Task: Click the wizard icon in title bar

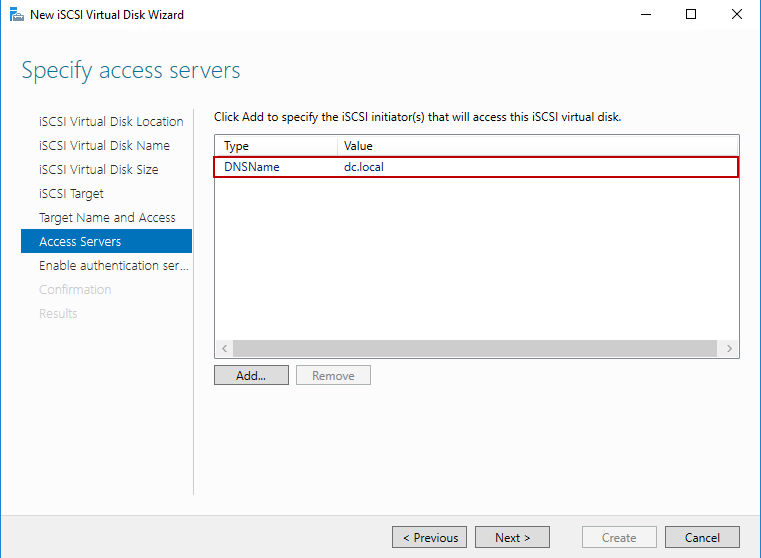Action: pos(16,15)
